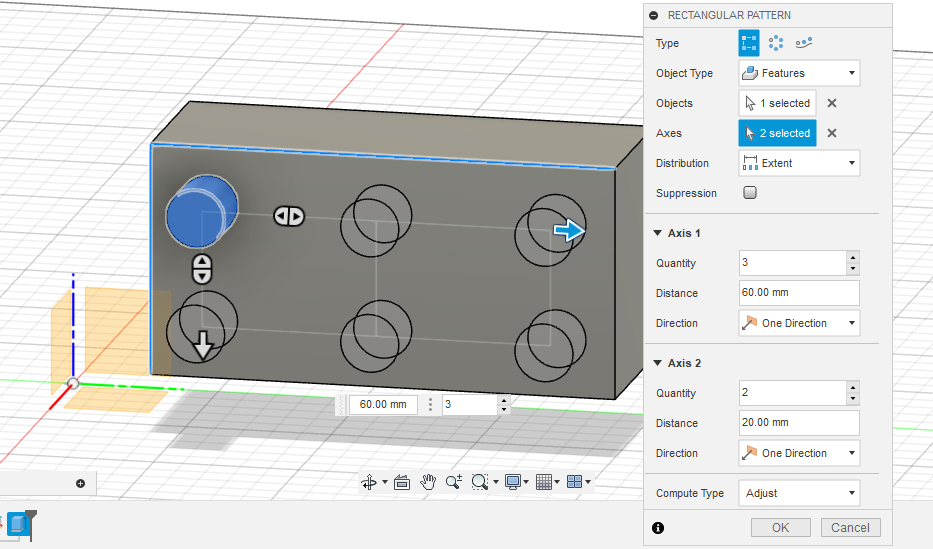Open the Compute Type Adjust dropdown
This screenshot has height=549, width=933.
coord(799,493)
